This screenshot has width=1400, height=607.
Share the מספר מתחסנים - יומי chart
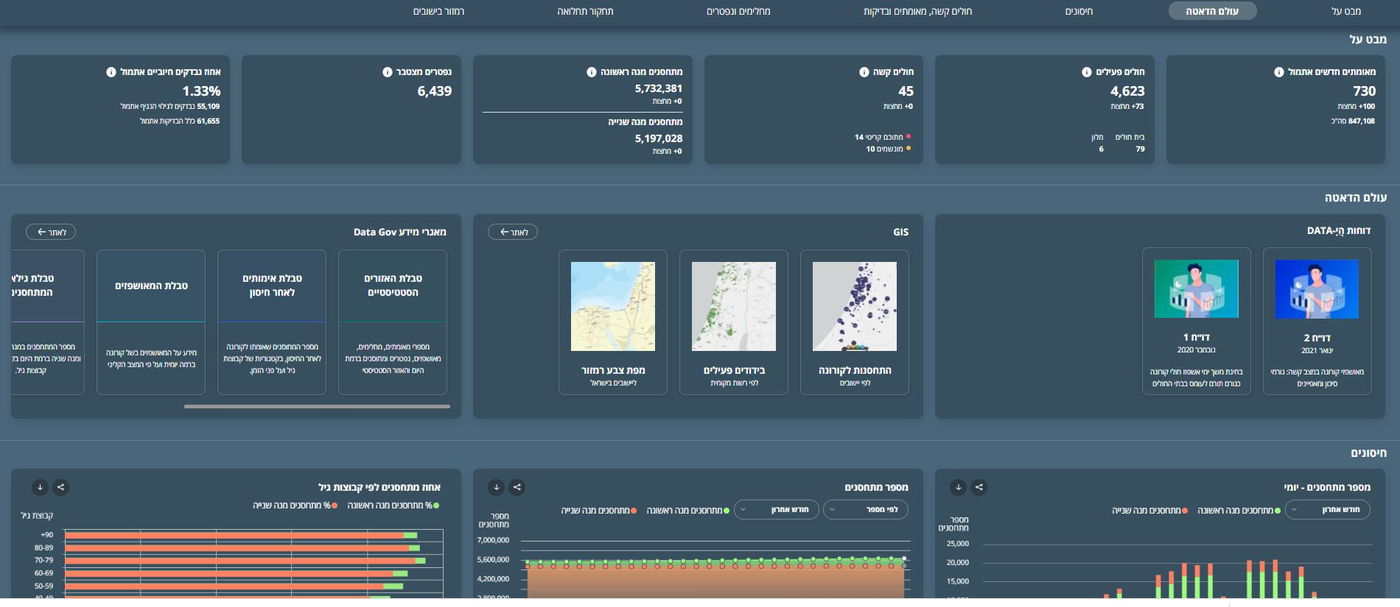coord(979,487)
